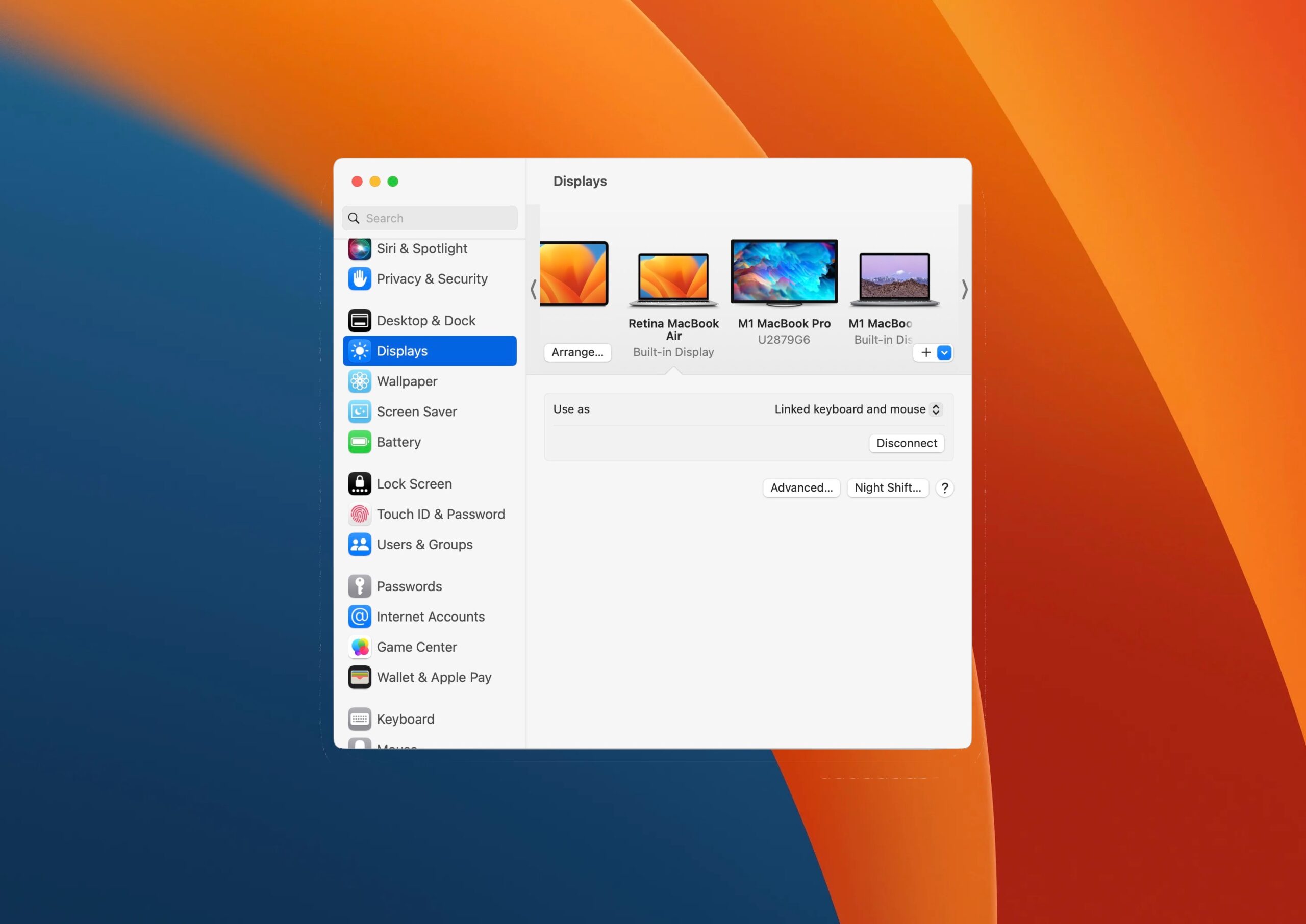
Task: Select the M1 MacBook Pro display thumbnail
Action: click(783, 272)
